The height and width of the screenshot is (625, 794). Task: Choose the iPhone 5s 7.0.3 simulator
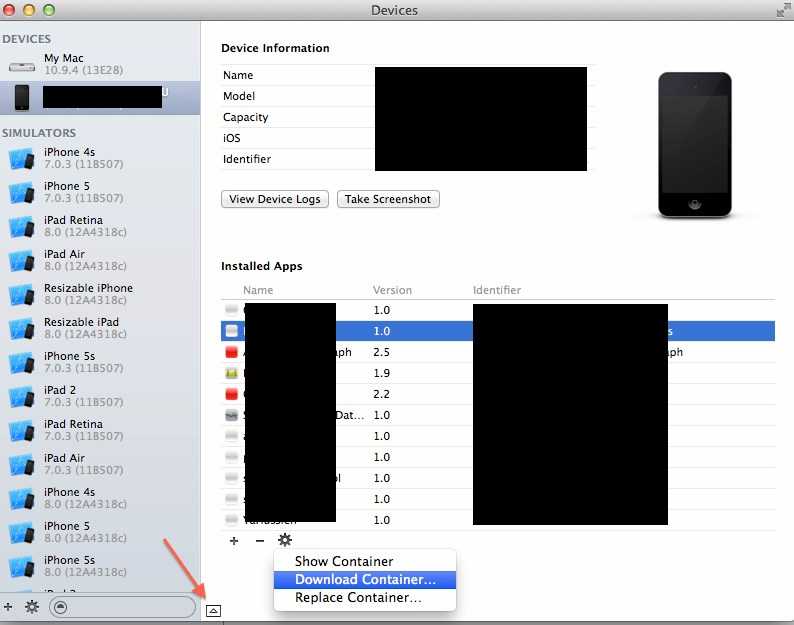point(100,362)
